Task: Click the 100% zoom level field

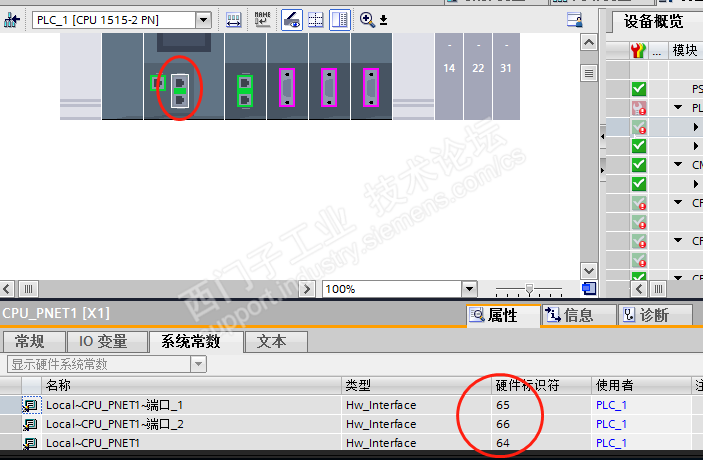Action: point(392,289)
